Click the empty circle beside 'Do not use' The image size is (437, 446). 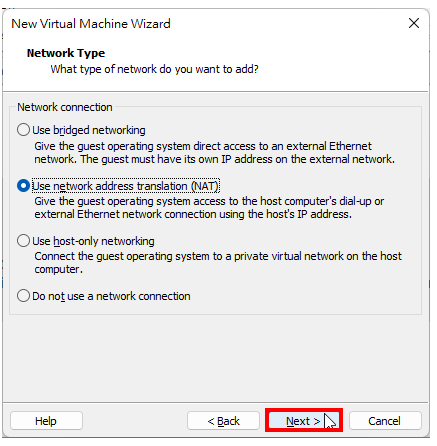[x=23, y=296]
